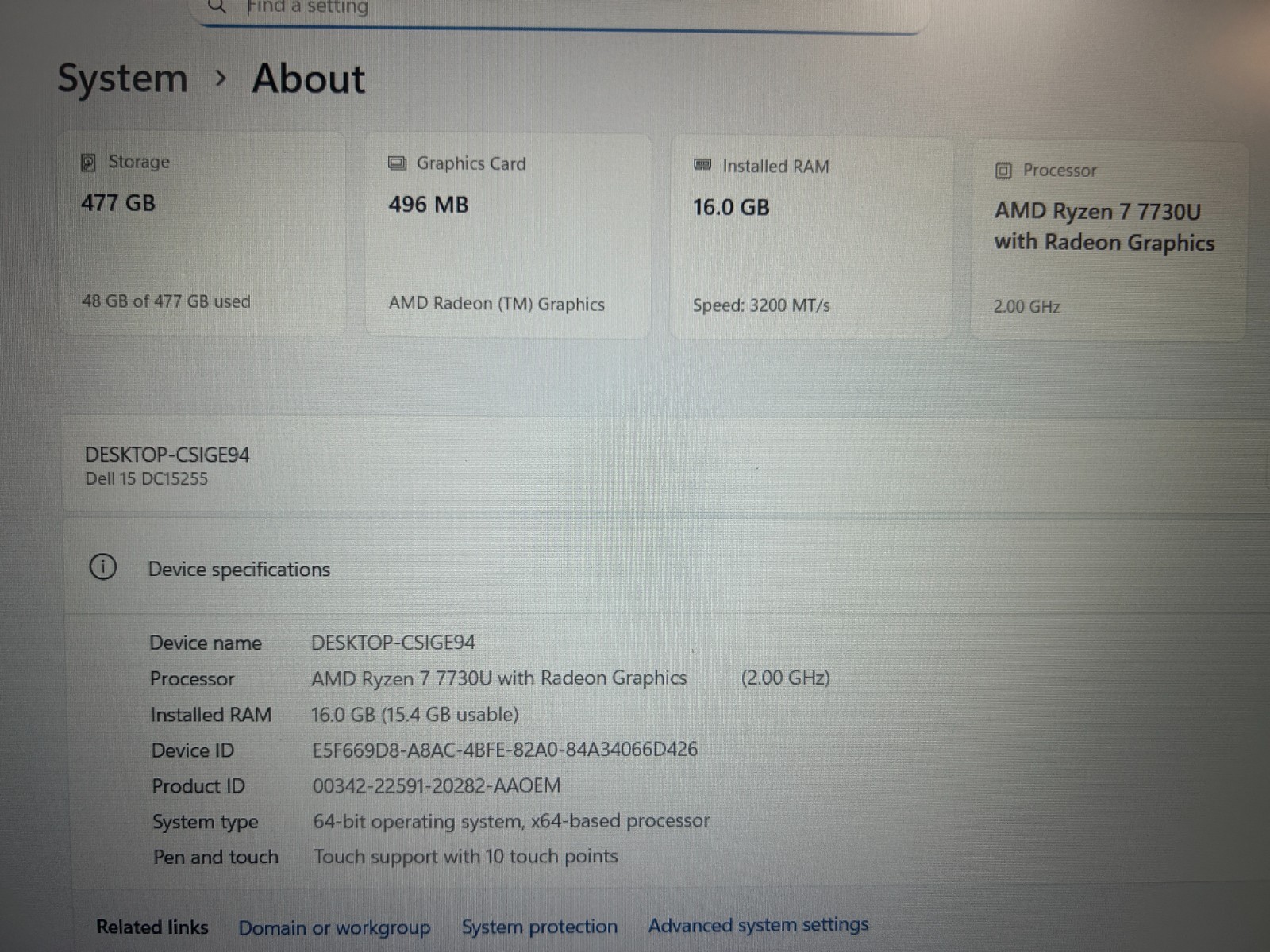1270x952 pixels.
Task: Select '16.0 GB (15.4 GB usable)' value
Action: point(414,714)
